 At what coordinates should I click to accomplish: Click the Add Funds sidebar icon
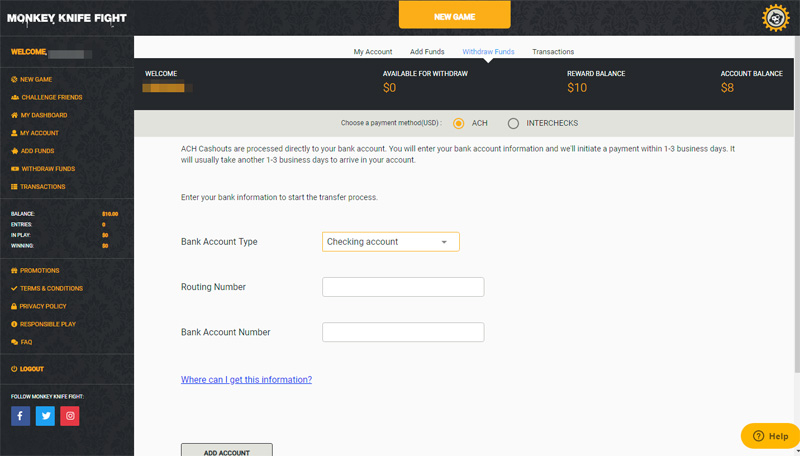pyautogui.click(x=14, y=151)
